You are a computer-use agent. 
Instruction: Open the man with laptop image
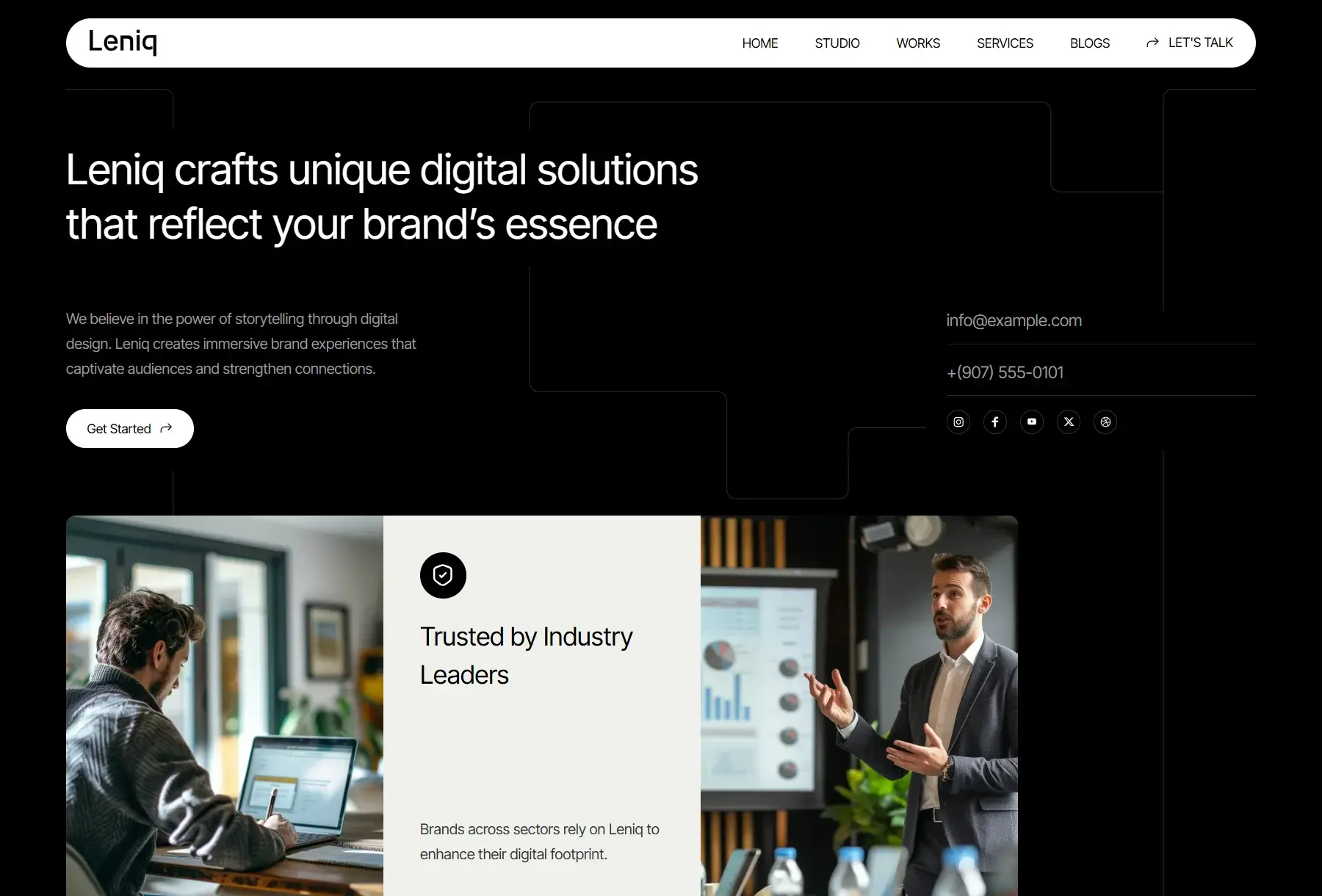tap(225, 706)
